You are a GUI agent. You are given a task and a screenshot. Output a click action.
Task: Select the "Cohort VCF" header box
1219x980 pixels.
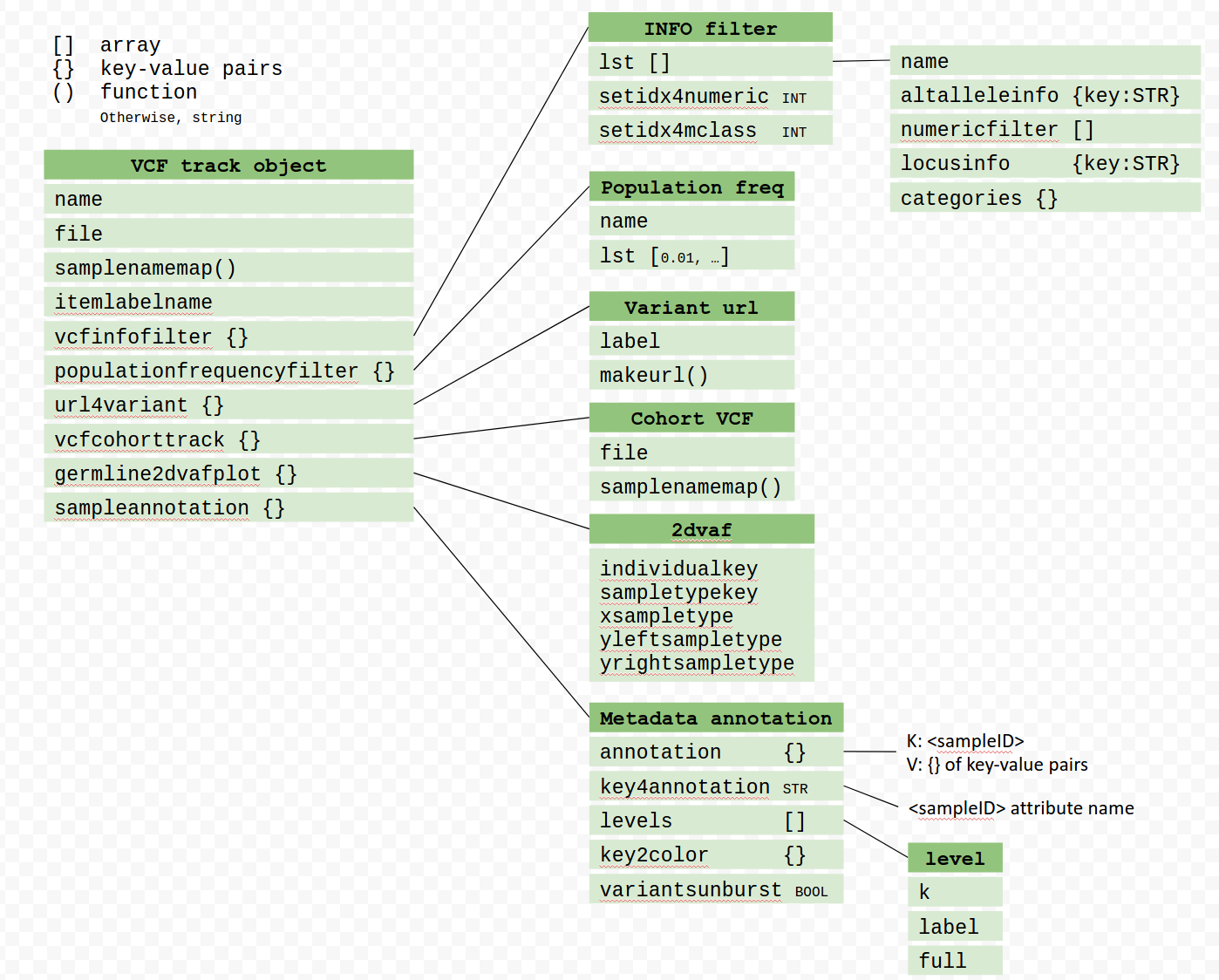(691, 419)
